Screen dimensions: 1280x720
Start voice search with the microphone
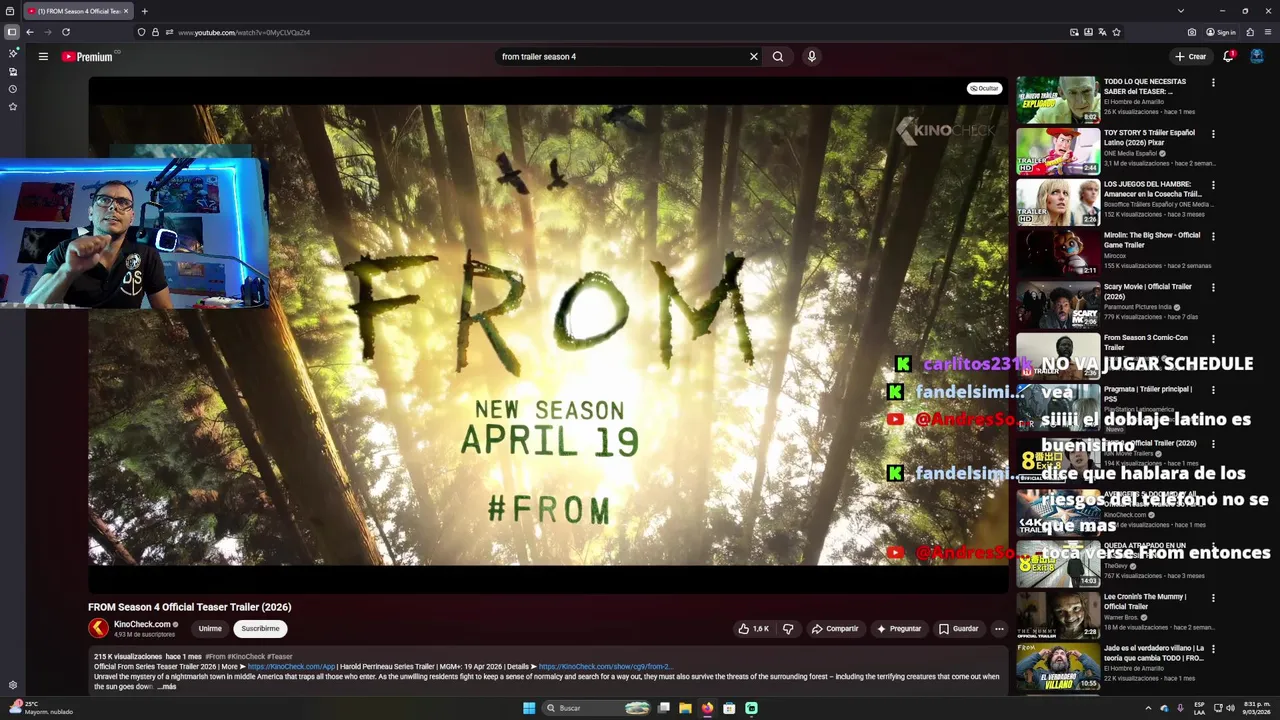coord(812,57)
